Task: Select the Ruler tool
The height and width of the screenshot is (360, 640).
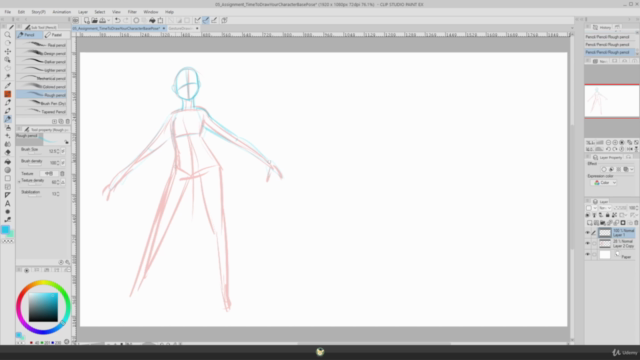Action: 7,195
